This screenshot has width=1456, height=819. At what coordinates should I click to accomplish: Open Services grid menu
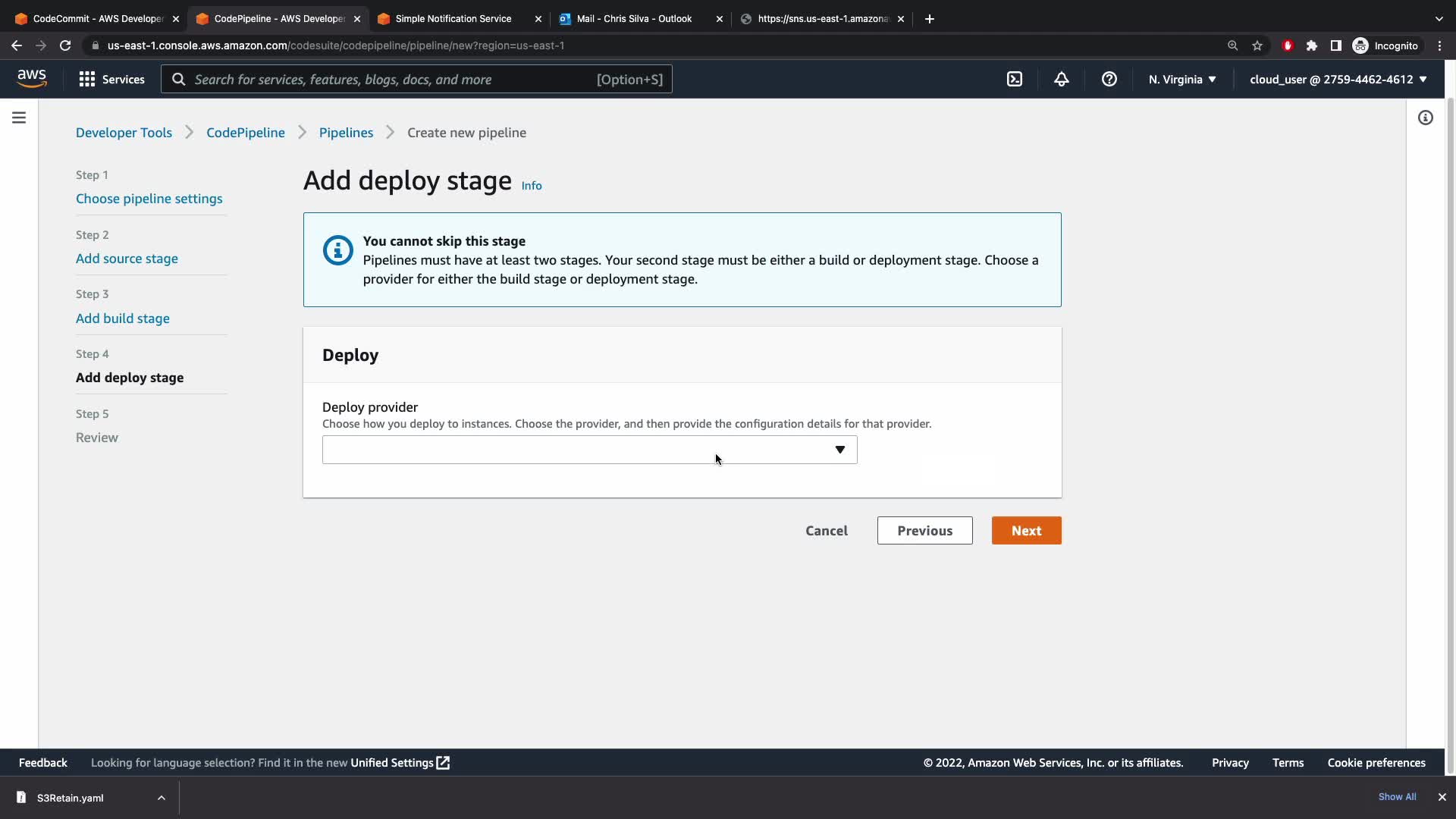111,79
